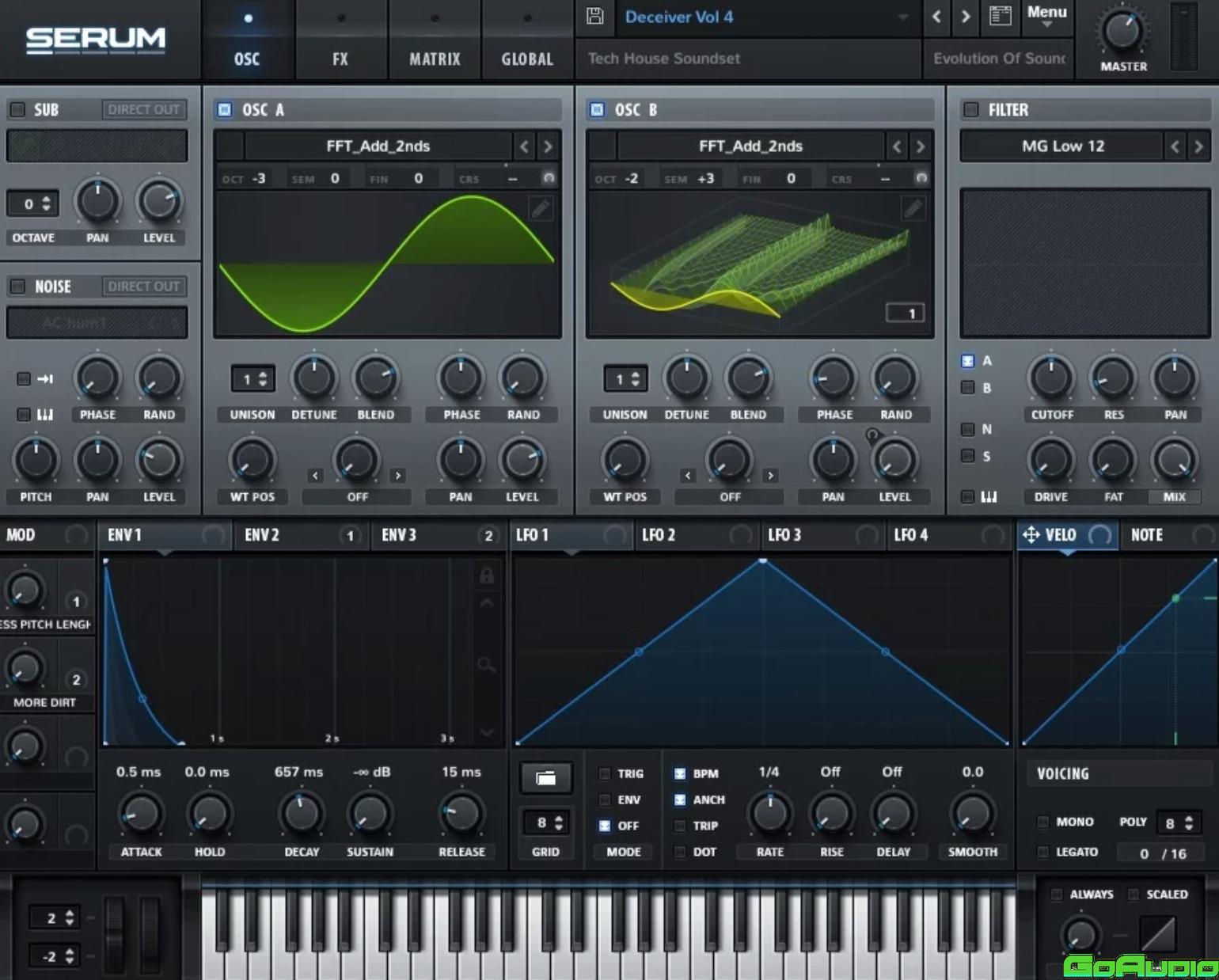The height and width of the screenshot is (980, 1219).
Task: Enable LEGATO voicing checkbox
Action: point(1043,852)
